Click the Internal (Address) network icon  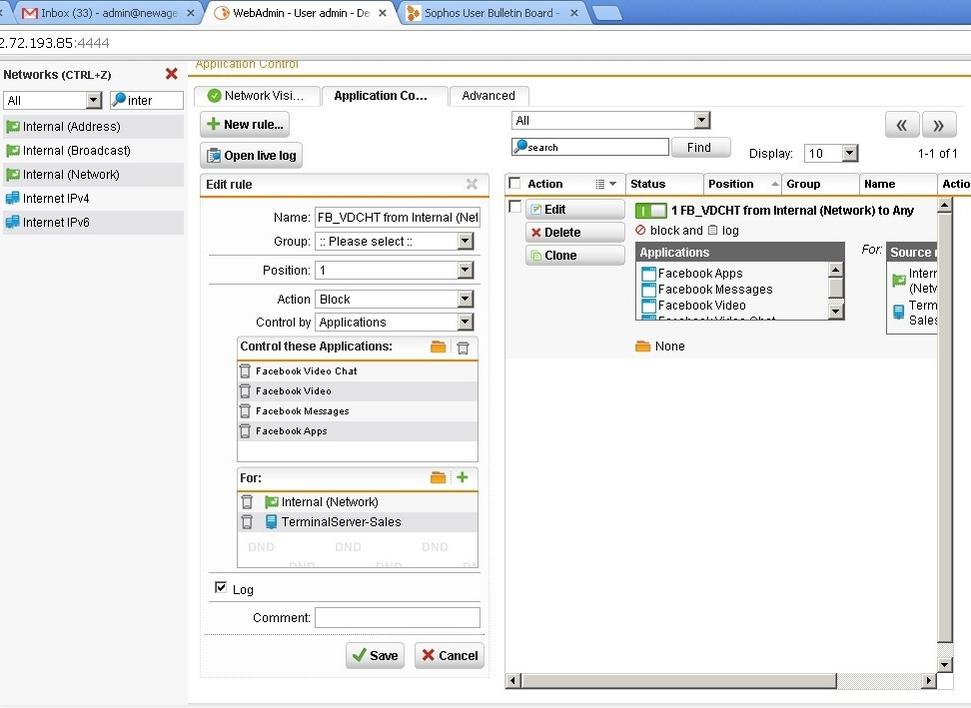(12, 126)
